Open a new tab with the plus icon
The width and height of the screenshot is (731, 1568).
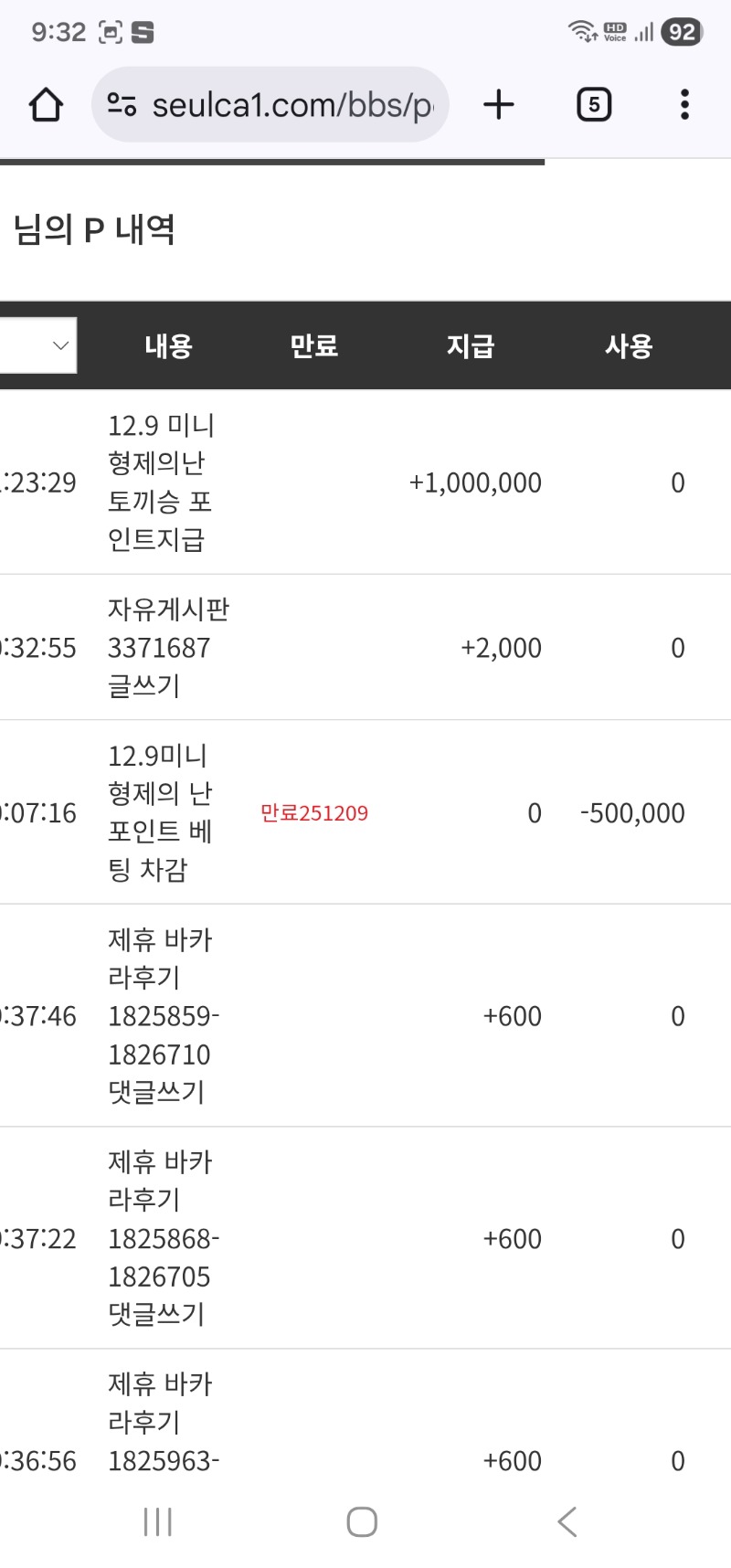[x=498, y=104]
